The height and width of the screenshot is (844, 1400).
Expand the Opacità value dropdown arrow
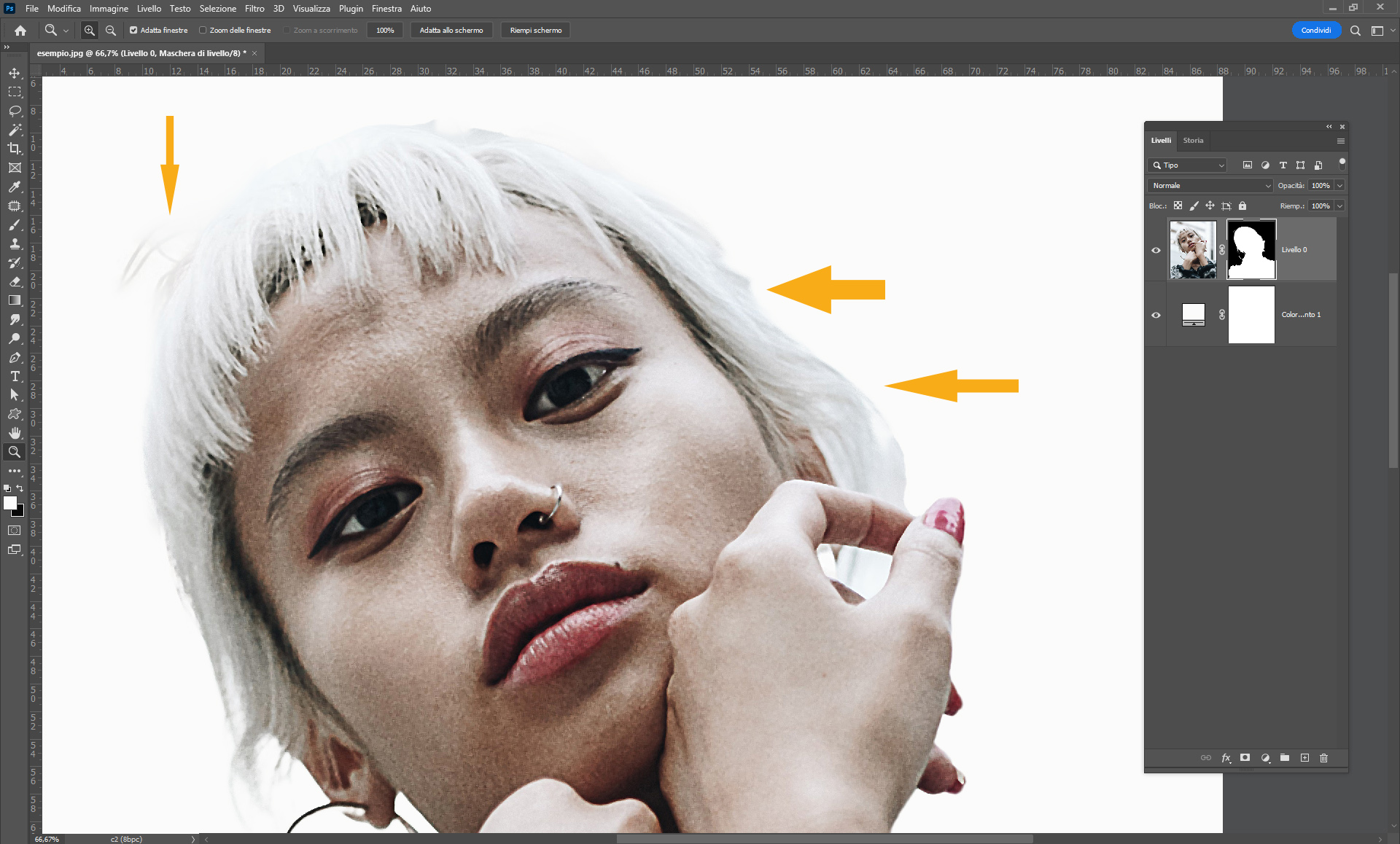point(1339,186)
